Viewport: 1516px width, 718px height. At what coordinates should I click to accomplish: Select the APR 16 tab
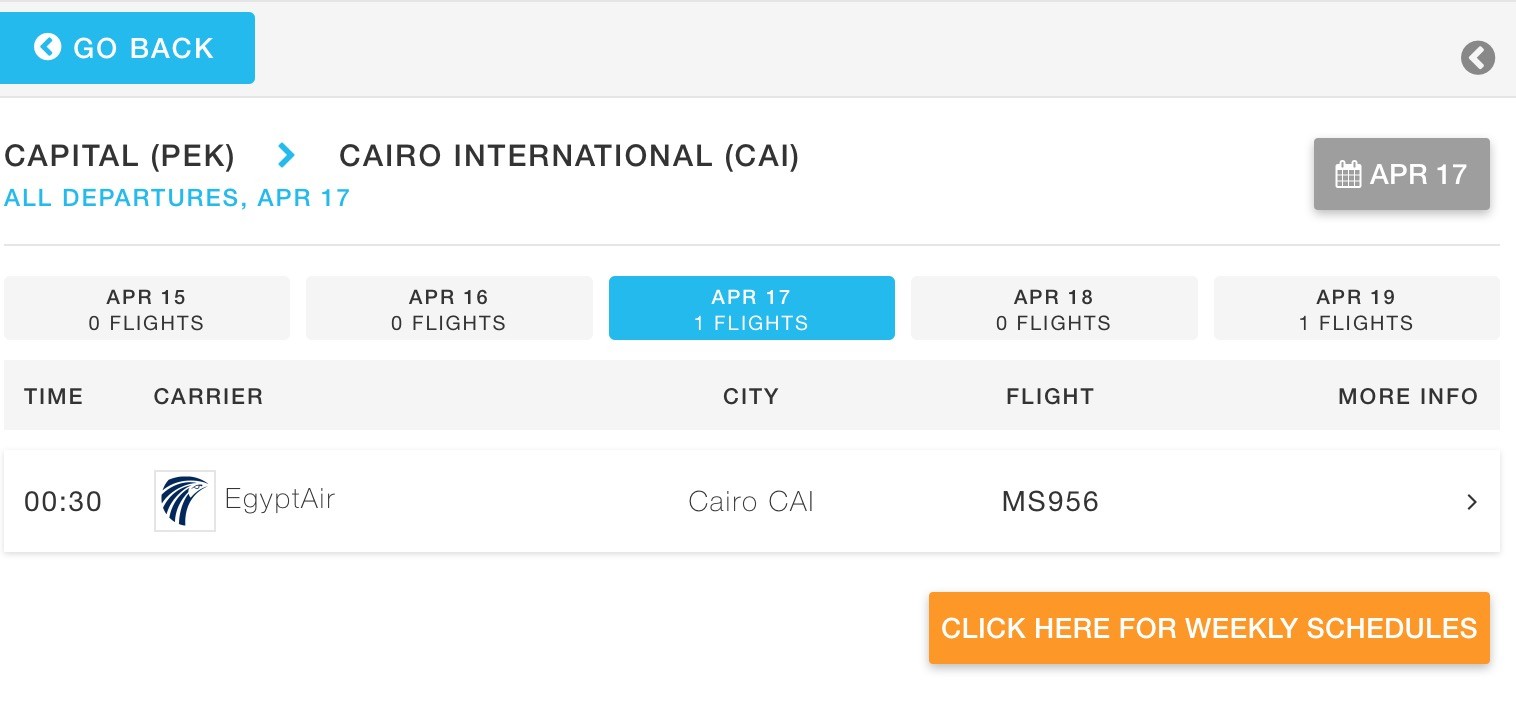coord(449,309)
